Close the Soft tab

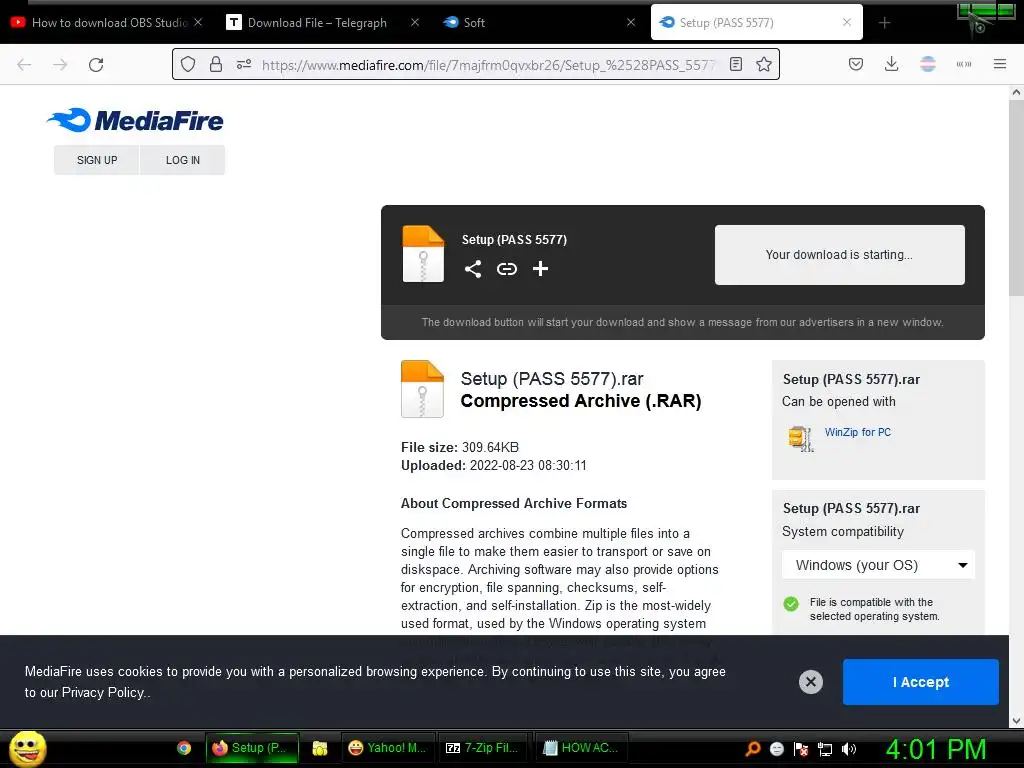click(631, 22)
